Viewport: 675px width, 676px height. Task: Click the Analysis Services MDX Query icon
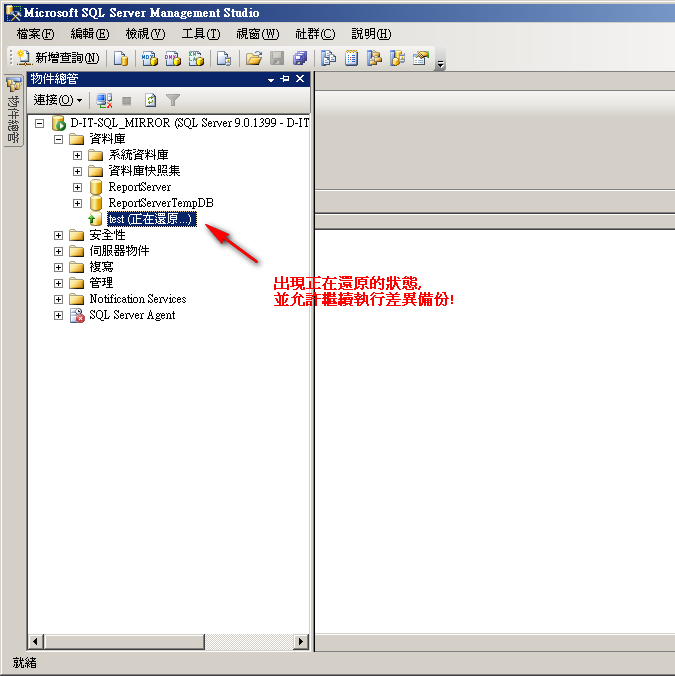pos(150,58)
